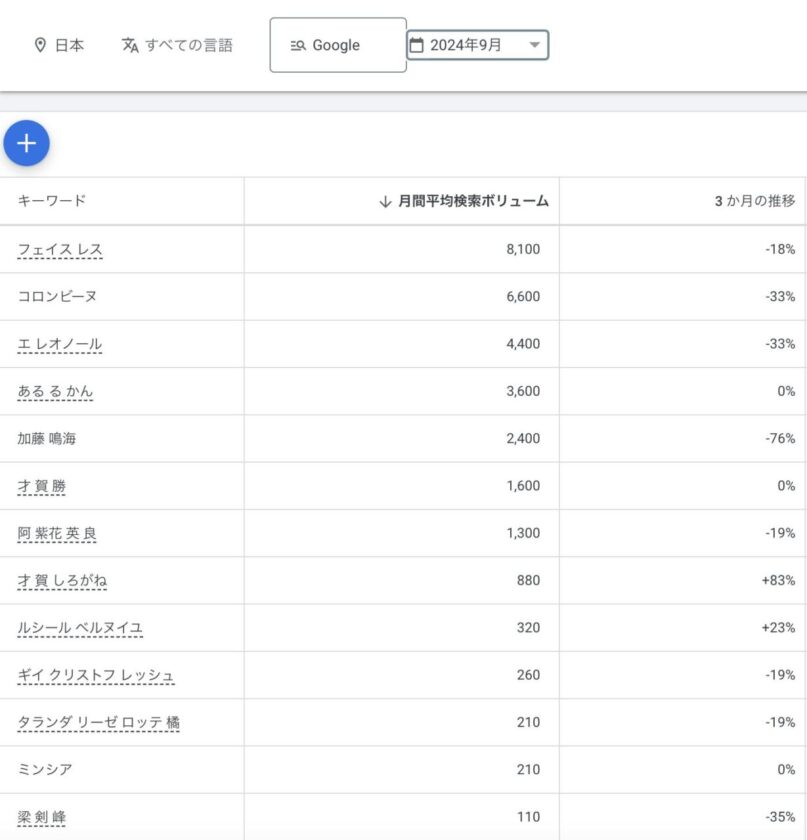Click the -18% trend for フェイス レス
The width and height of the screenshot is (807, 840).
[x=780, y=249]
